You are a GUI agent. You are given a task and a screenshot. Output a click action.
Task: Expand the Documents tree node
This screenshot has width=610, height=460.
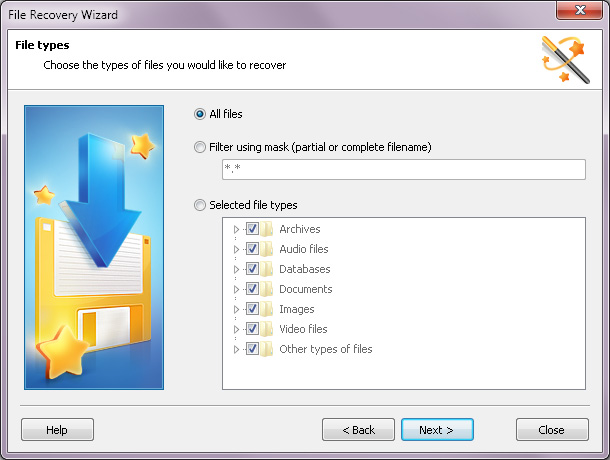236,289
